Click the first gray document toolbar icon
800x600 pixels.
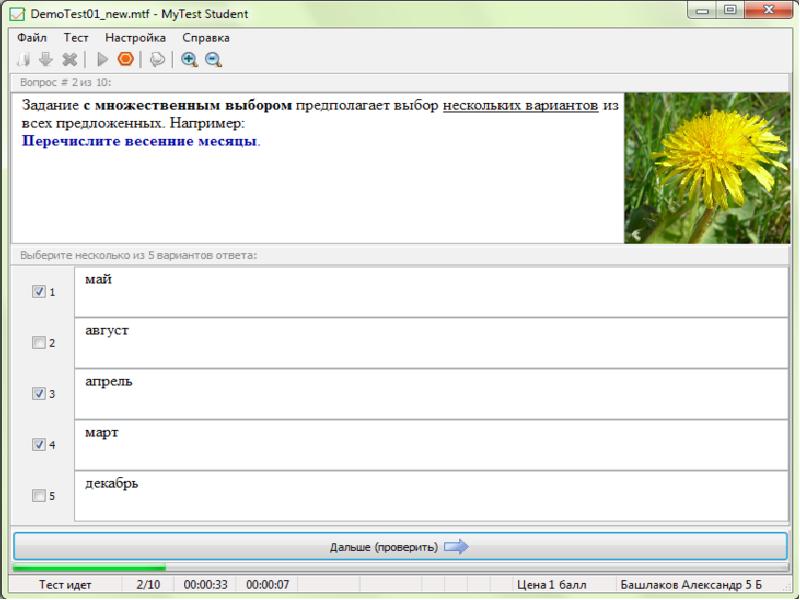coord(26,59)
